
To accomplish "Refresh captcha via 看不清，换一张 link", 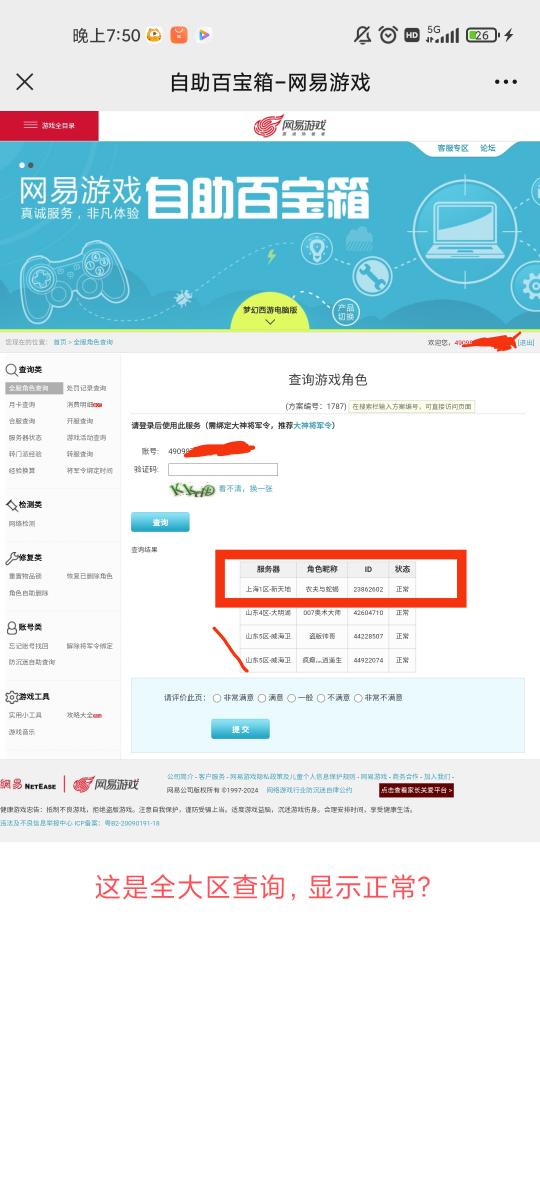I will [x=245, y=489].
